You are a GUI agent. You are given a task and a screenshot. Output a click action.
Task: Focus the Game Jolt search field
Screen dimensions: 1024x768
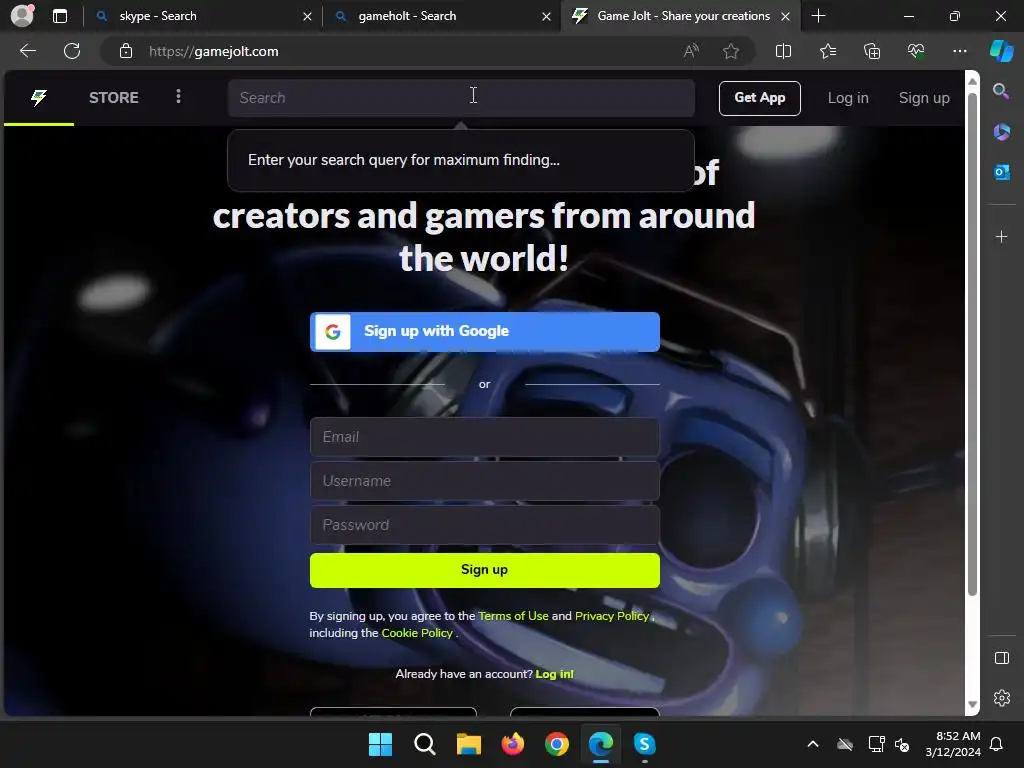pos(461,98)
